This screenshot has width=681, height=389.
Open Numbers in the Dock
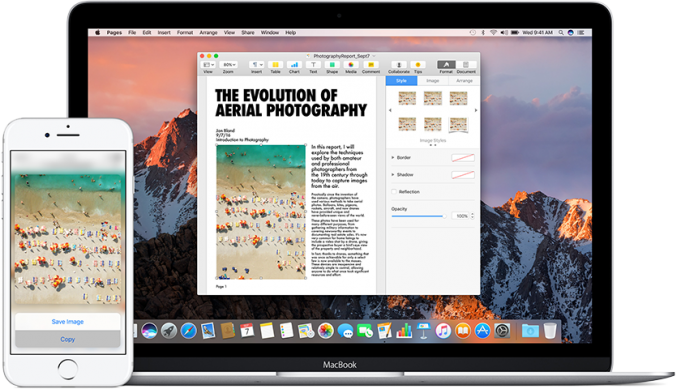click(x=404, y=331)
